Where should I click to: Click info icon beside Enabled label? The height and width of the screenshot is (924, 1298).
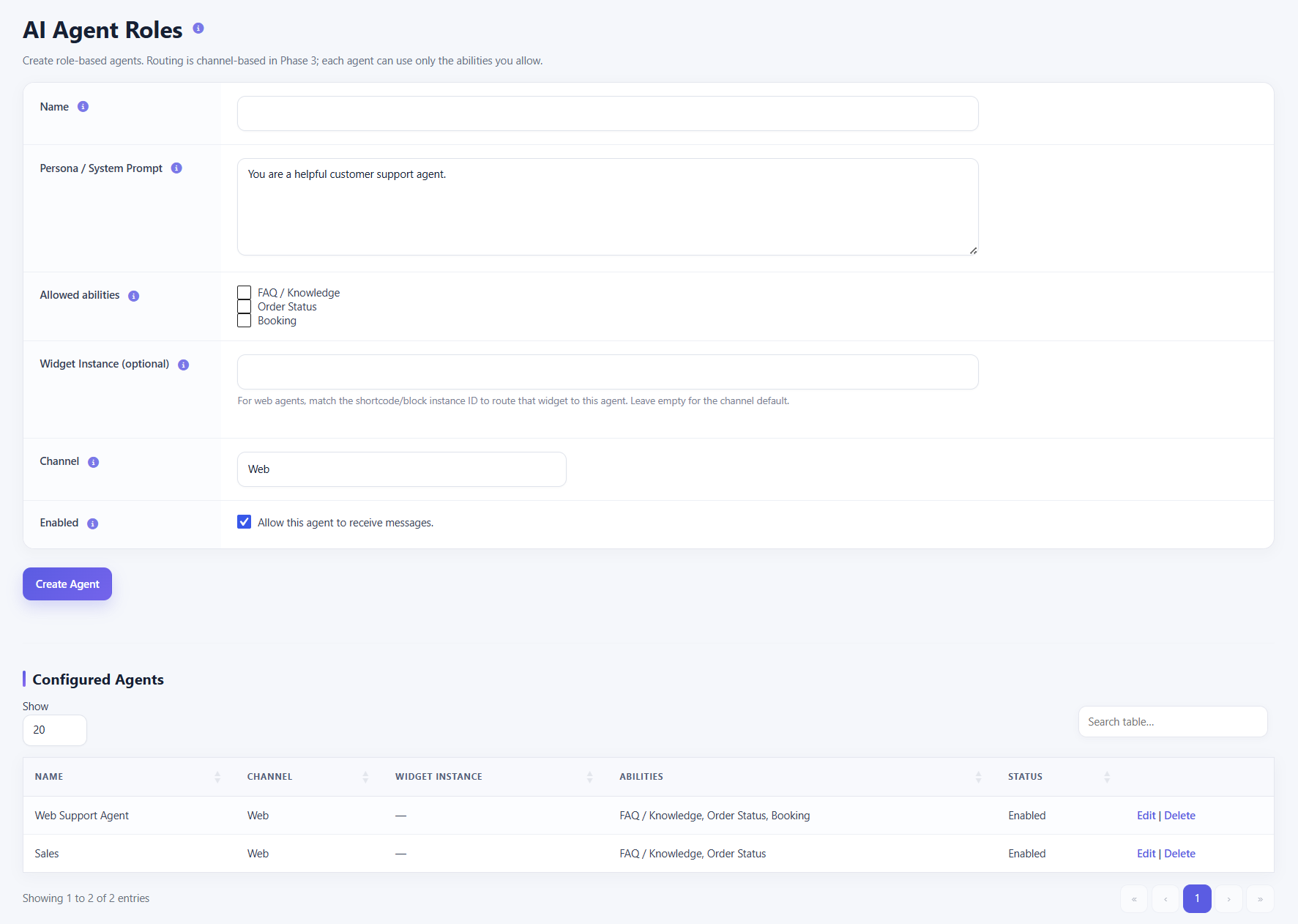93,524
